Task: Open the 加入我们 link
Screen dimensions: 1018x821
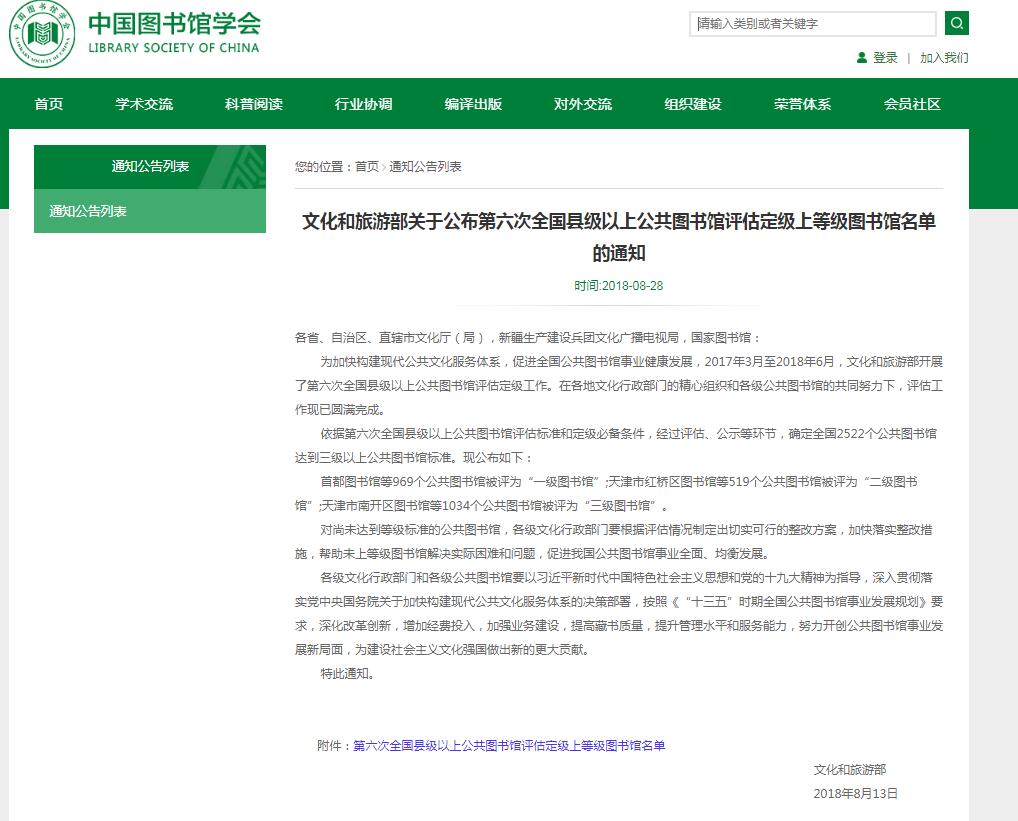Action: (x=944, y=58)
